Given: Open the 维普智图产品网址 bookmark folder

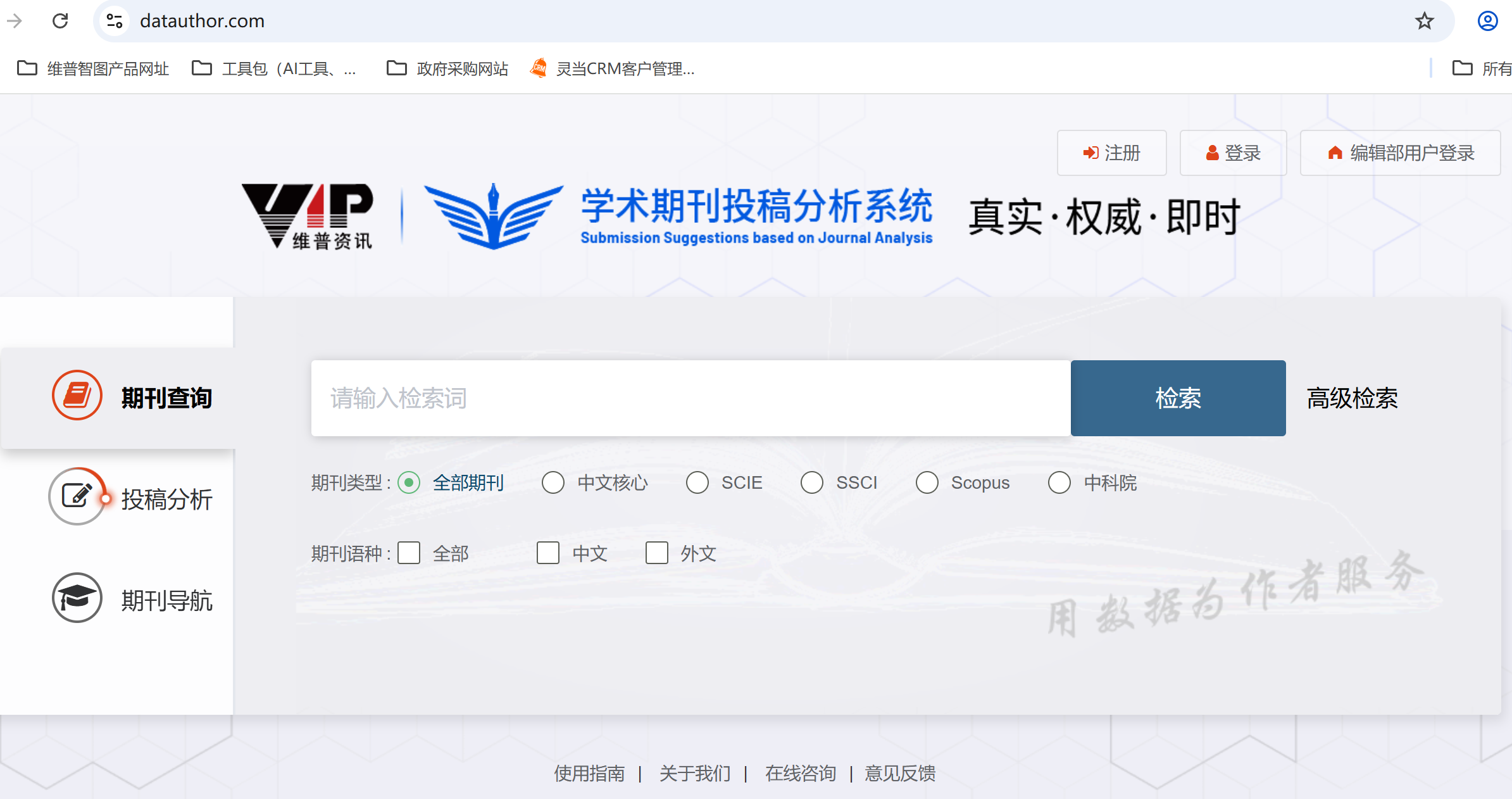Looking at the screenshot, I should 94,68.
